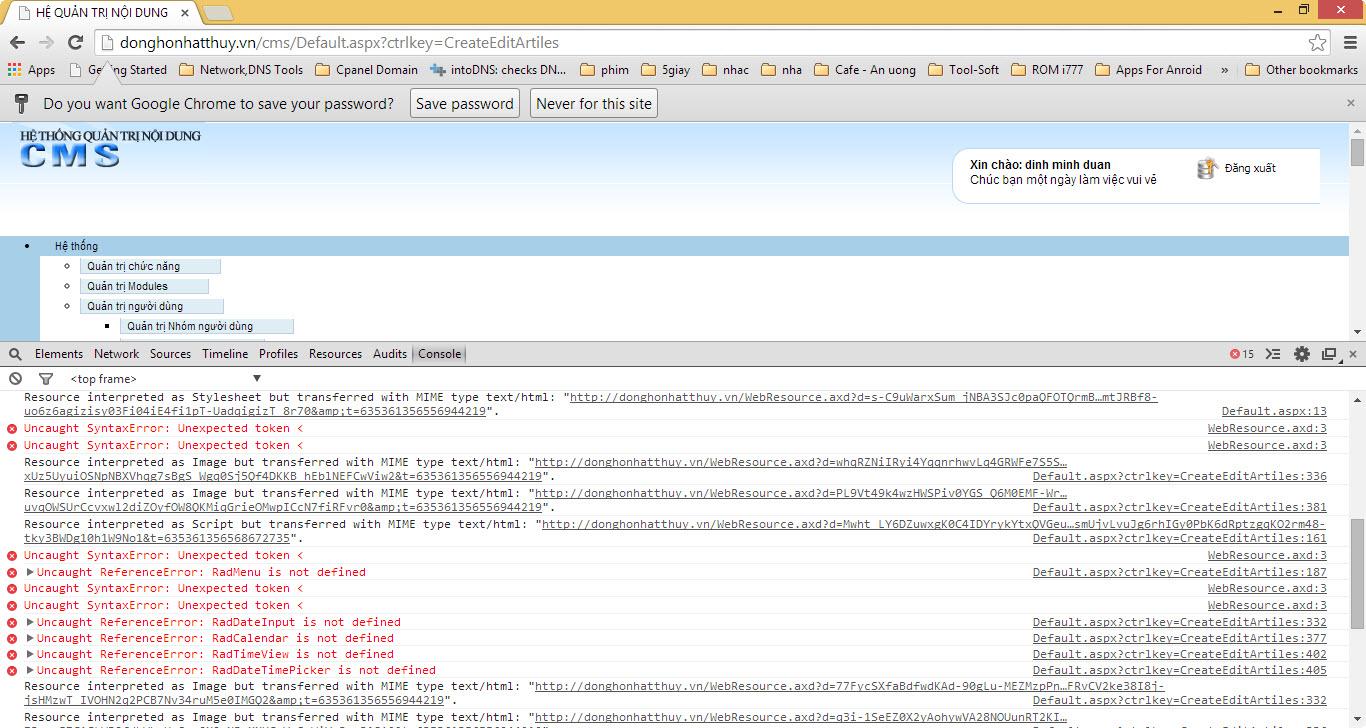Open a new browser tab
The image size is (1366, 728).
(218, 13)
